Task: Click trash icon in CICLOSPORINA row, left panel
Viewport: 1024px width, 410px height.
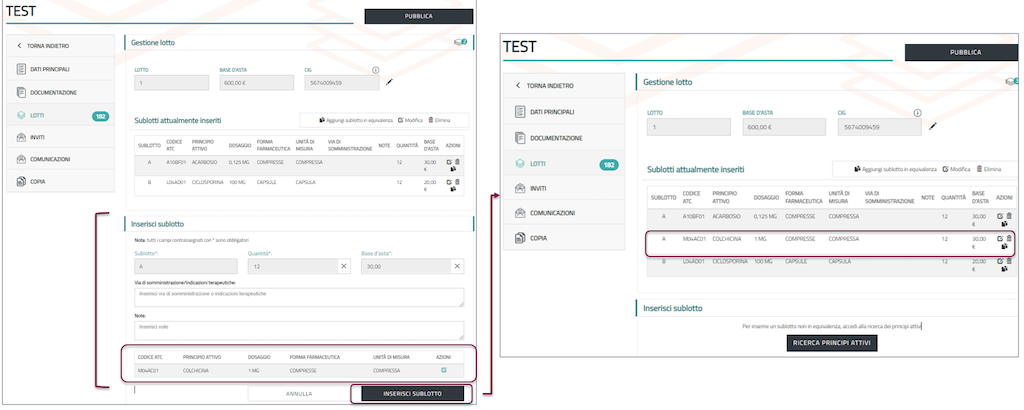Action: [458, 182]
